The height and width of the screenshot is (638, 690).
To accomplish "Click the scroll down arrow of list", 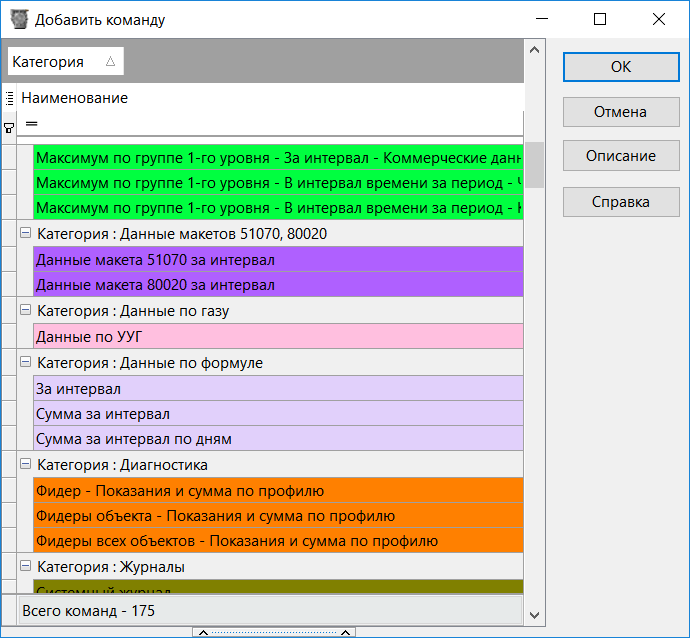I will point(535,614).
